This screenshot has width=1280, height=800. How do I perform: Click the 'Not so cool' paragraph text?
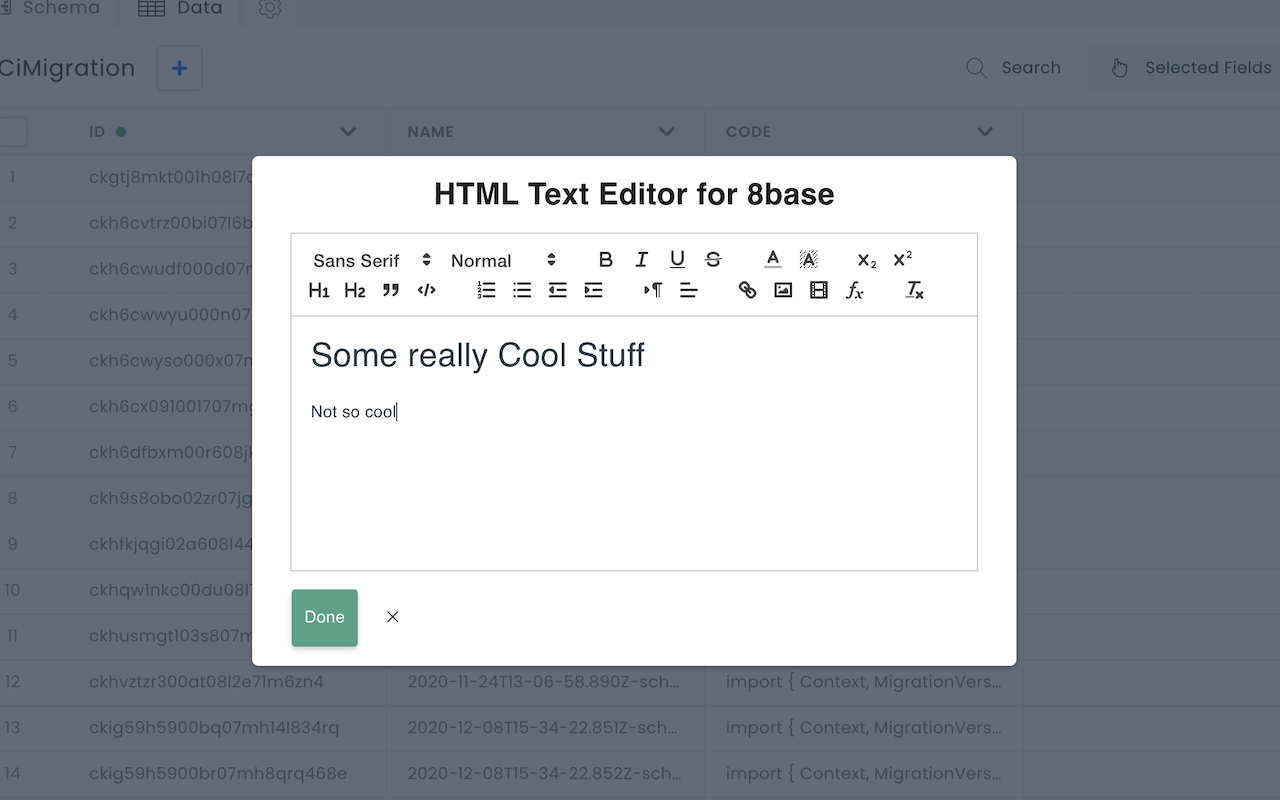pyautogui.click(x=354, y=412)
